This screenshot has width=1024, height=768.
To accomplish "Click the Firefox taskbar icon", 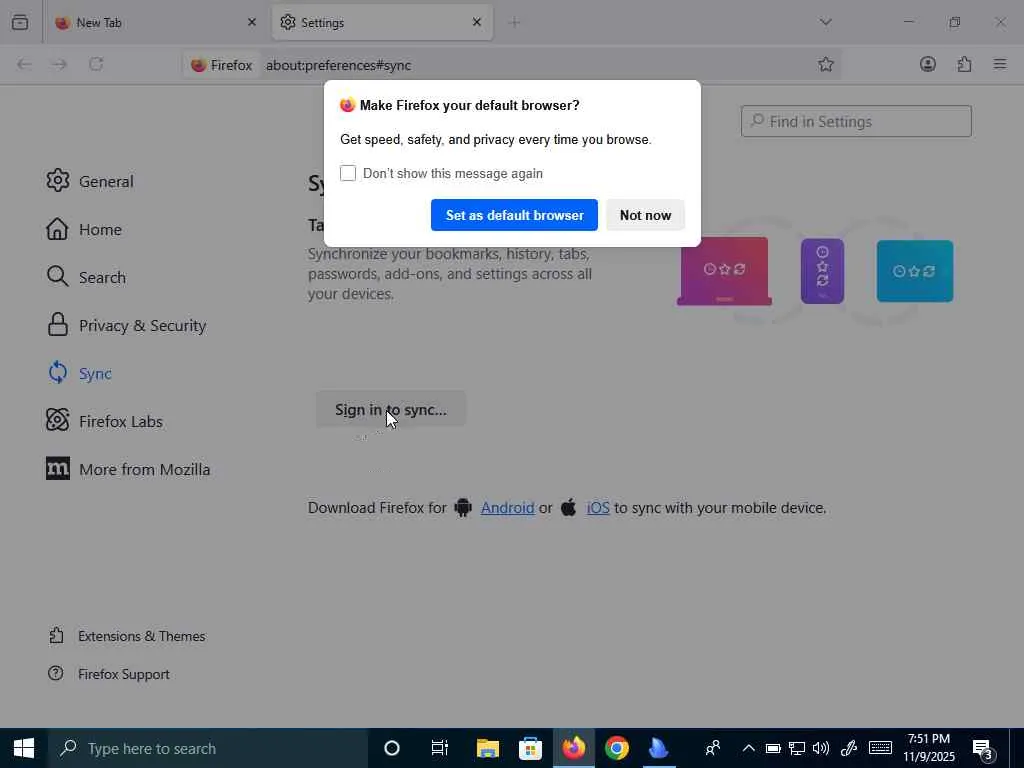I will pyautogui.click(x=573, y=748).
